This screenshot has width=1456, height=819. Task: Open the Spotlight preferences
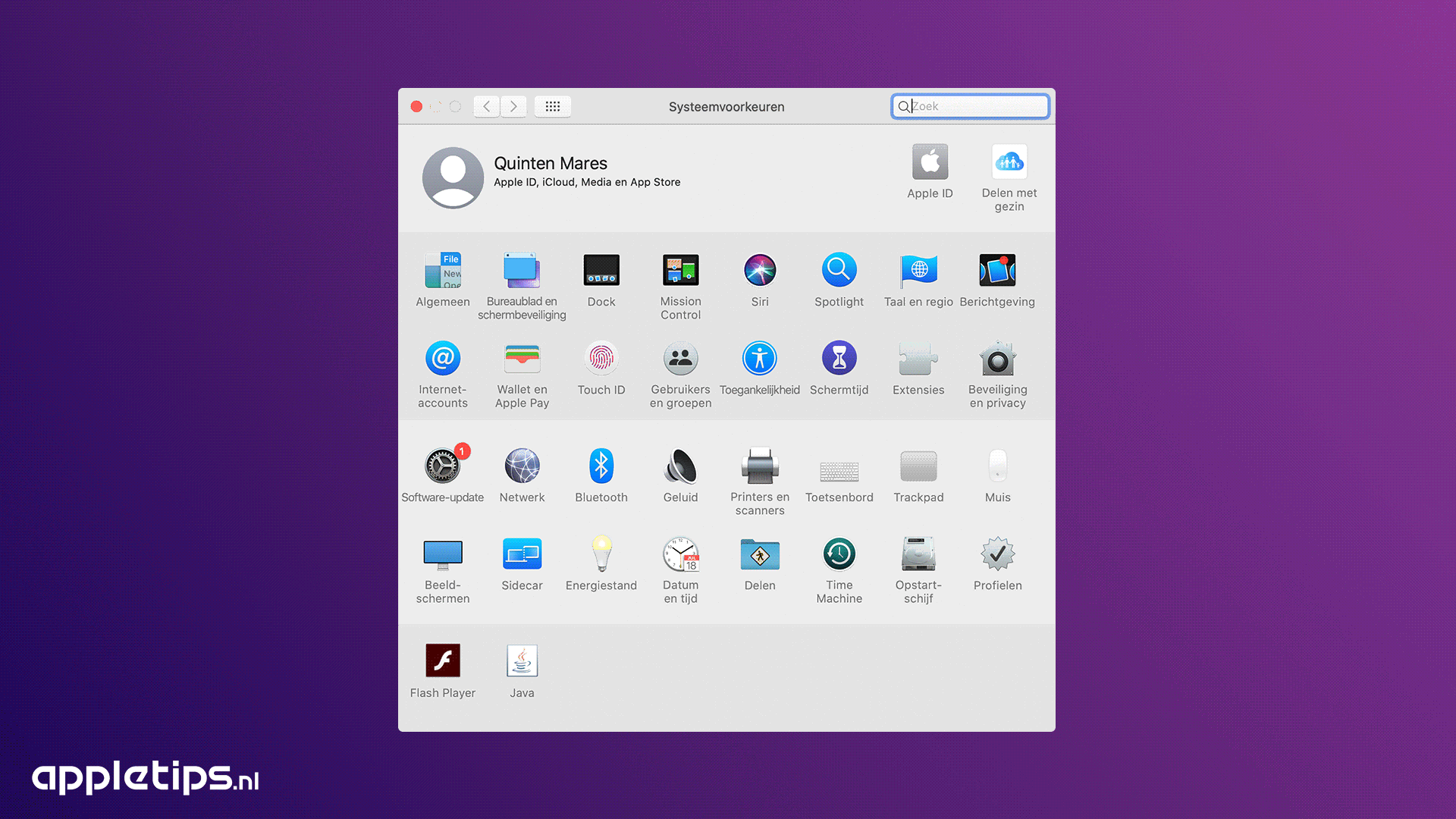pyautogui.click(x=839, y=271)
